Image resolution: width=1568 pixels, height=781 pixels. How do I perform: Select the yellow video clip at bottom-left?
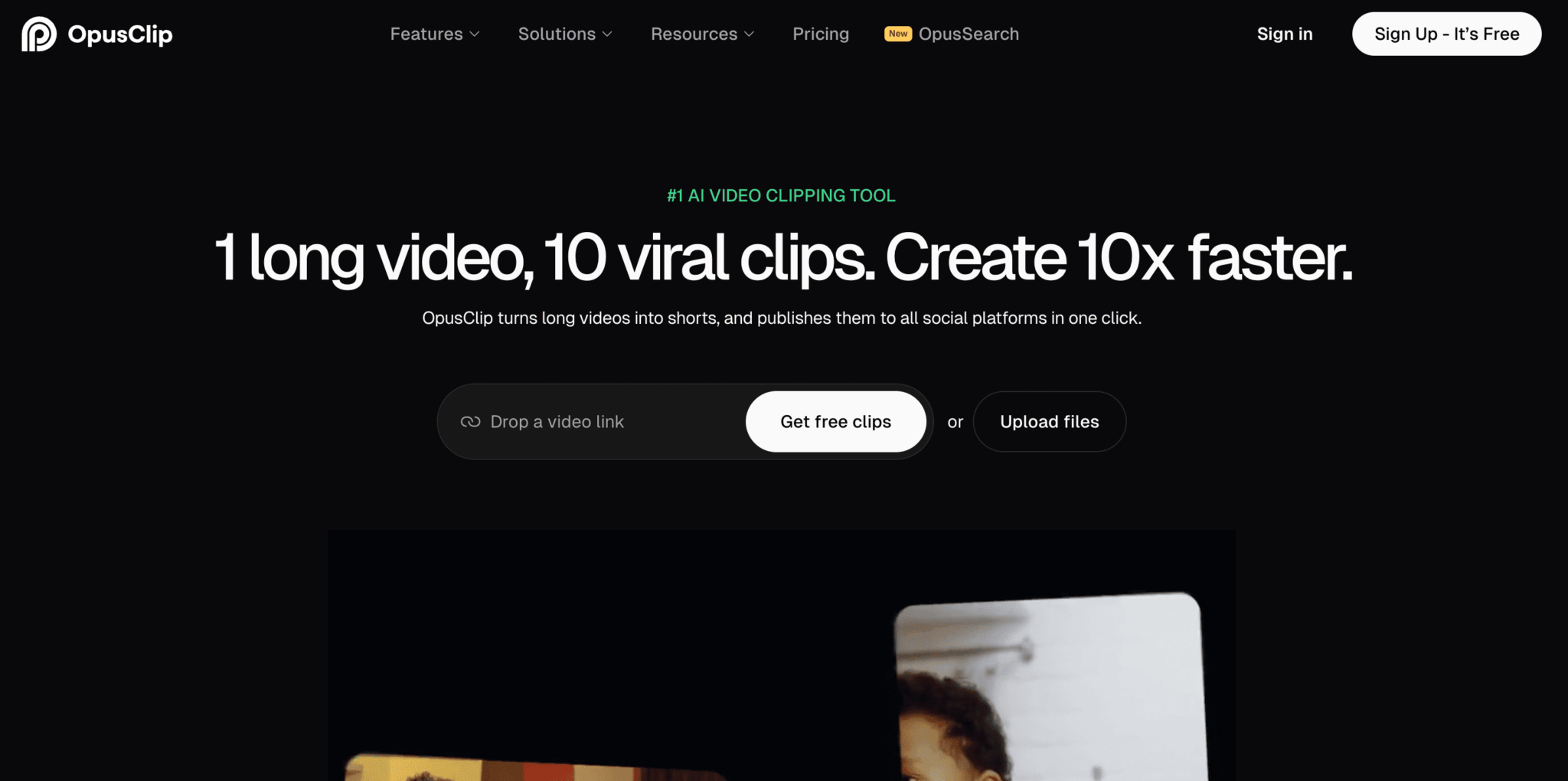tap(528, 768)
